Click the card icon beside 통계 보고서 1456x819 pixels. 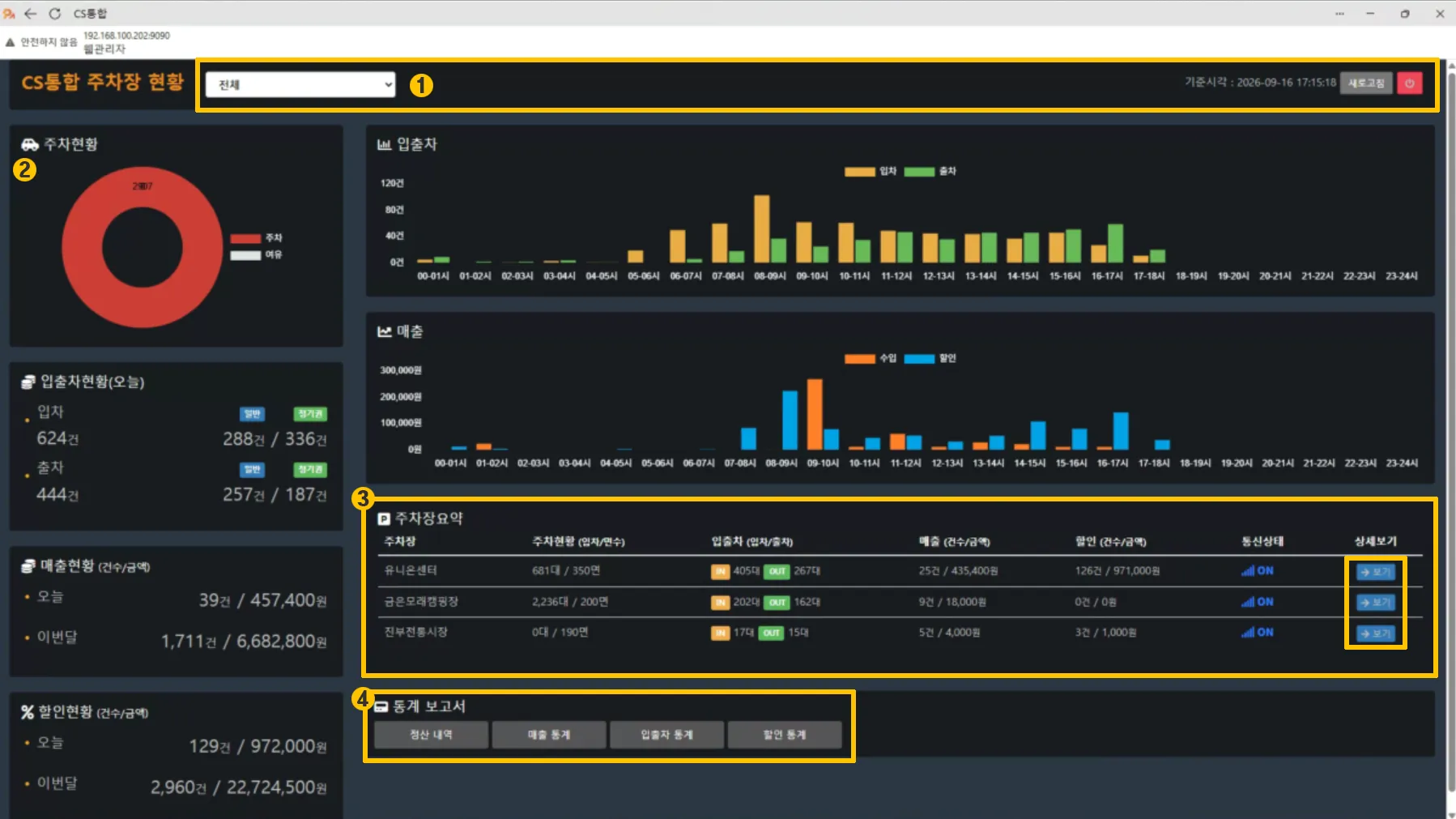381,706
